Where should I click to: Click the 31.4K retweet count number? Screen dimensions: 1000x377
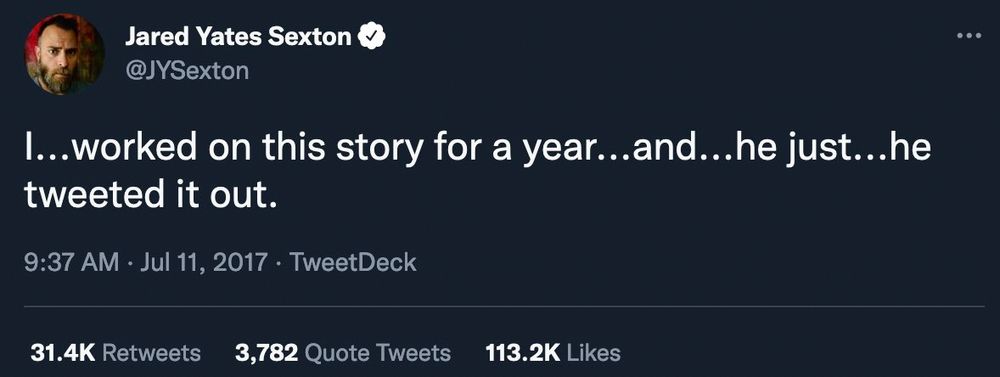62,353
